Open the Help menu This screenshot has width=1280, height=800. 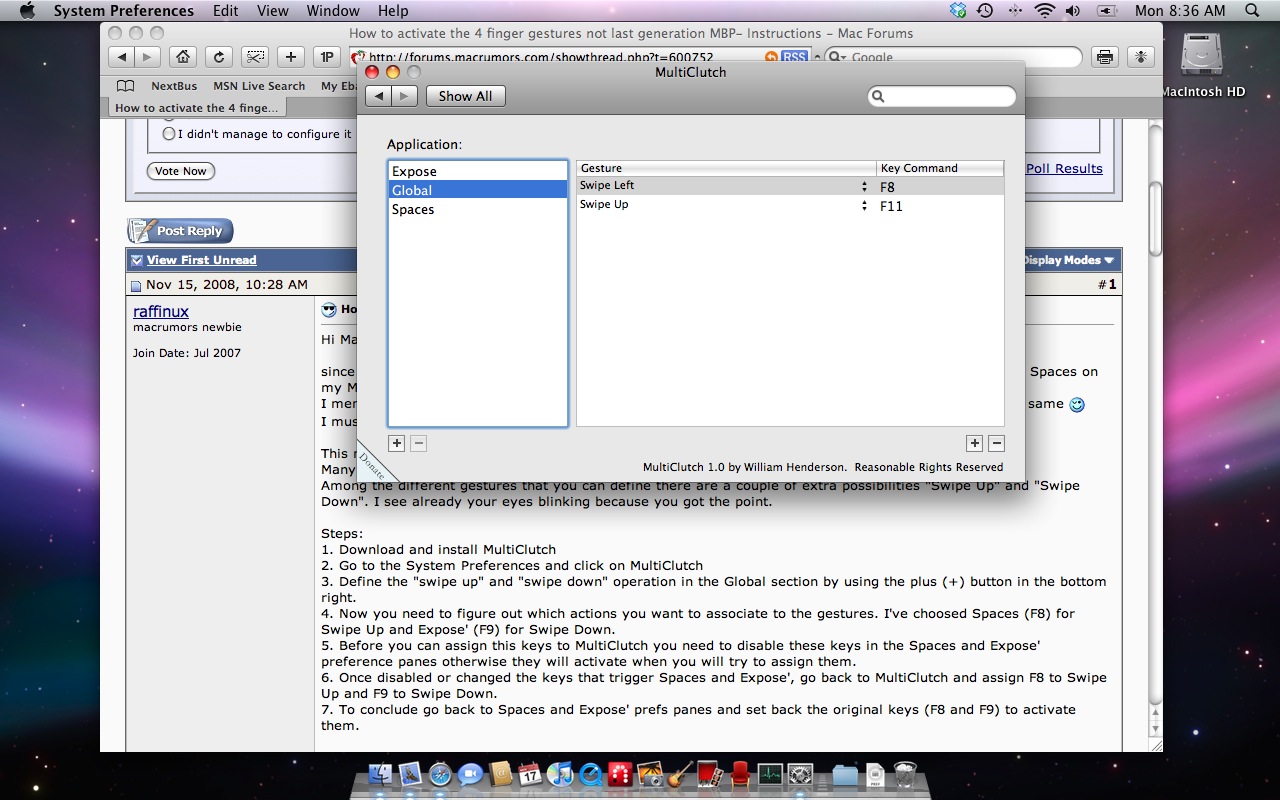click(393, 11)
